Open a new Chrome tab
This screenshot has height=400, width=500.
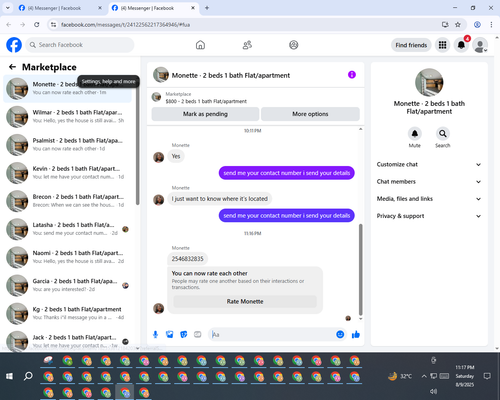[x=207, y=8]
